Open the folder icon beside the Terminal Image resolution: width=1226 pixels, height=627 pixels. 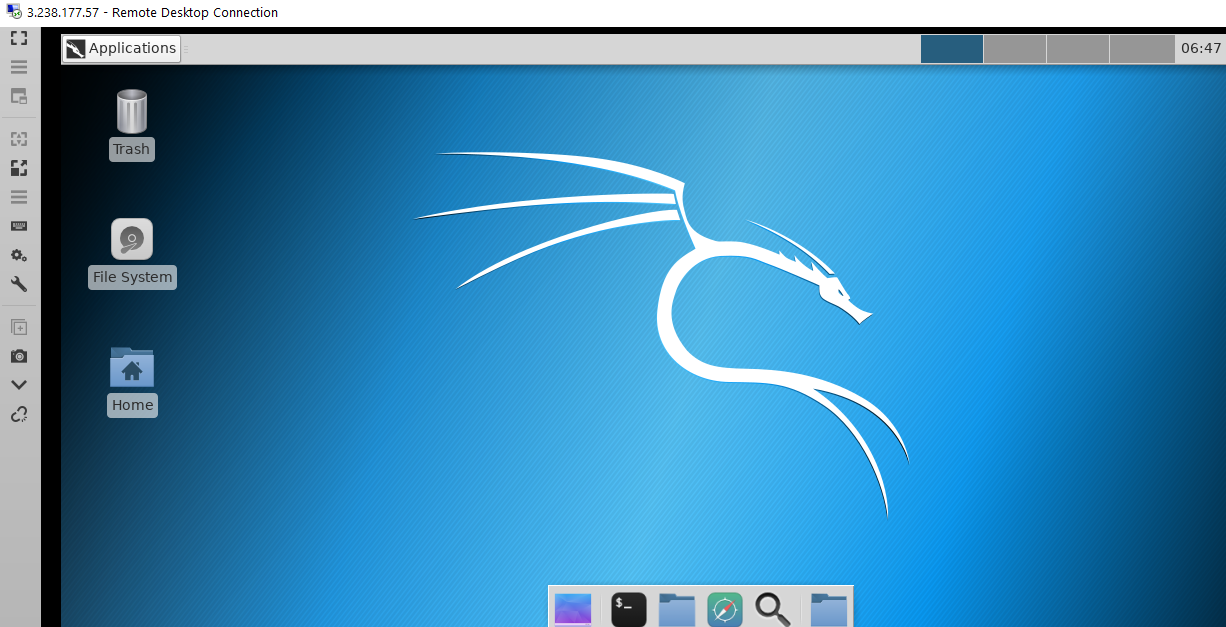[x=677, y=608]
